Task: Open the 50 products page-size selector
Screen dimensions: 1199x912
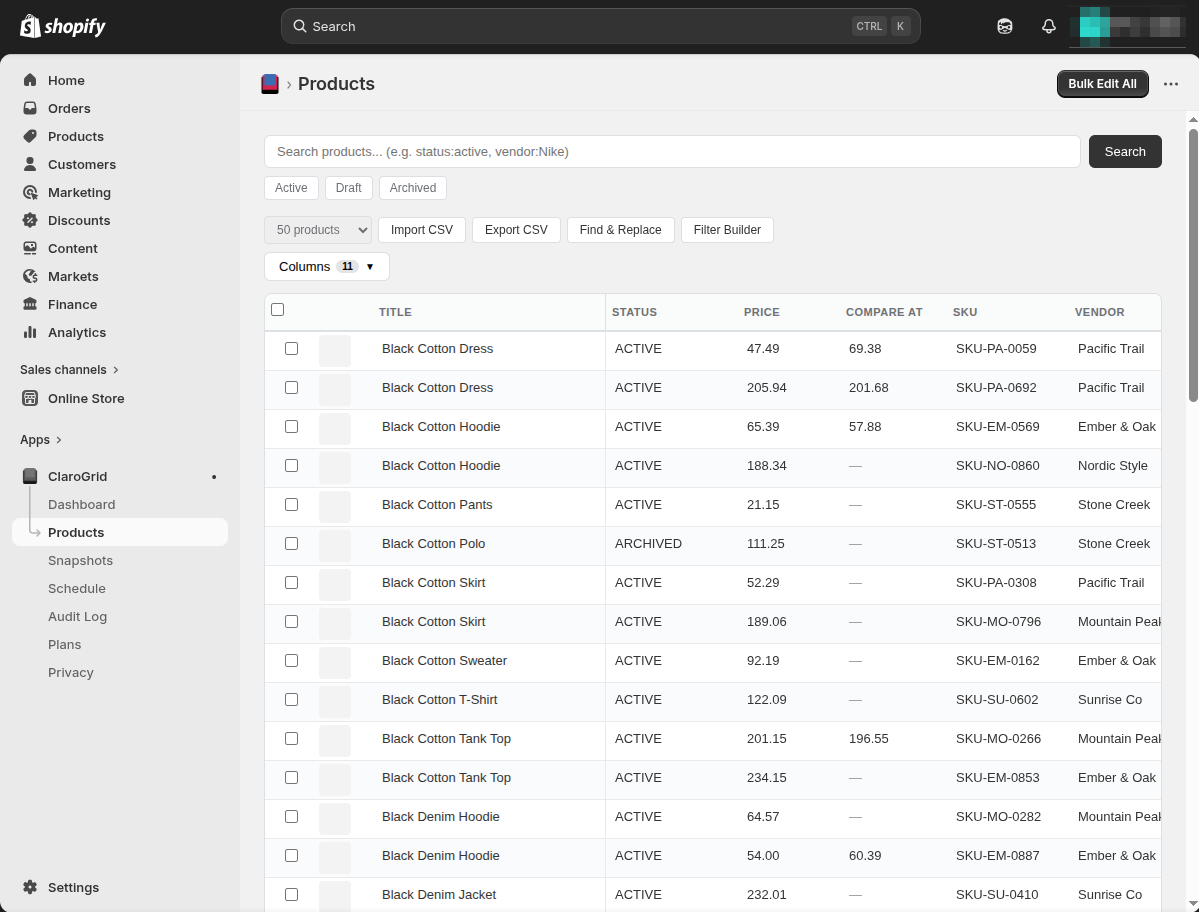Action: 317,229
